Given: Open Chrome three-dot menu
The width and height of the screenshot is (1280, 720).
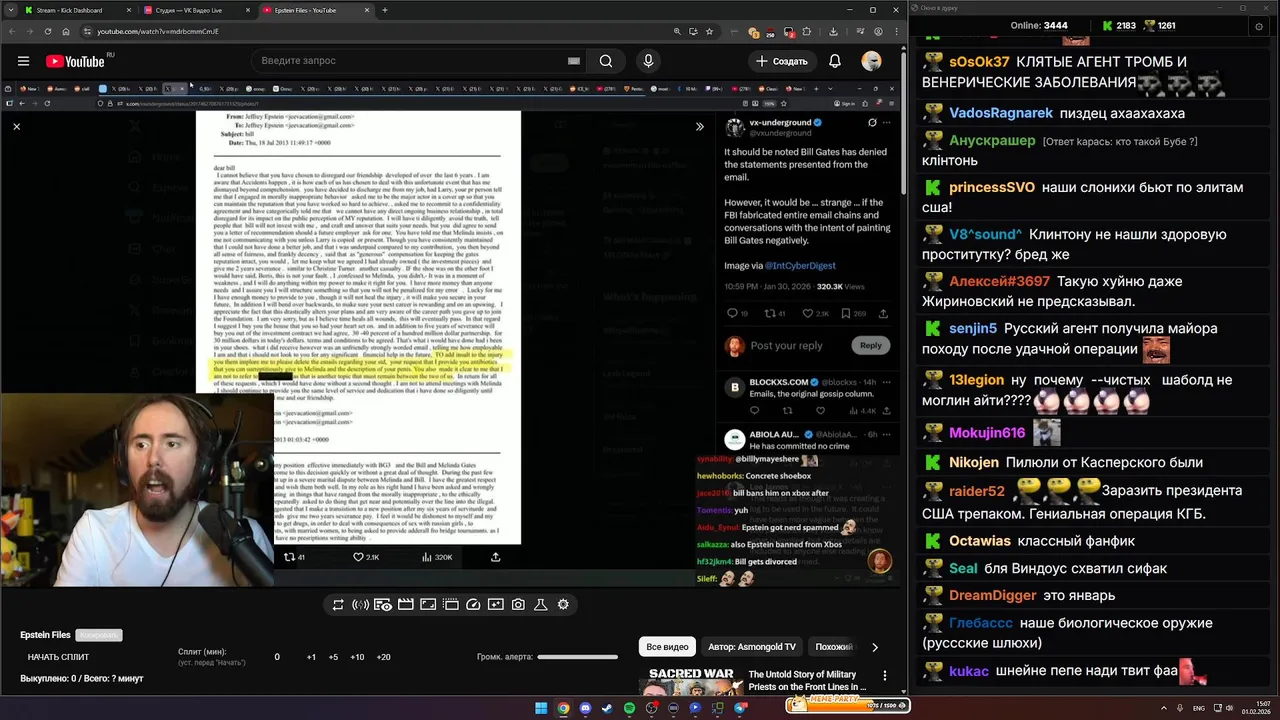Looking at the screenshot, I should [x=894, y=31].
